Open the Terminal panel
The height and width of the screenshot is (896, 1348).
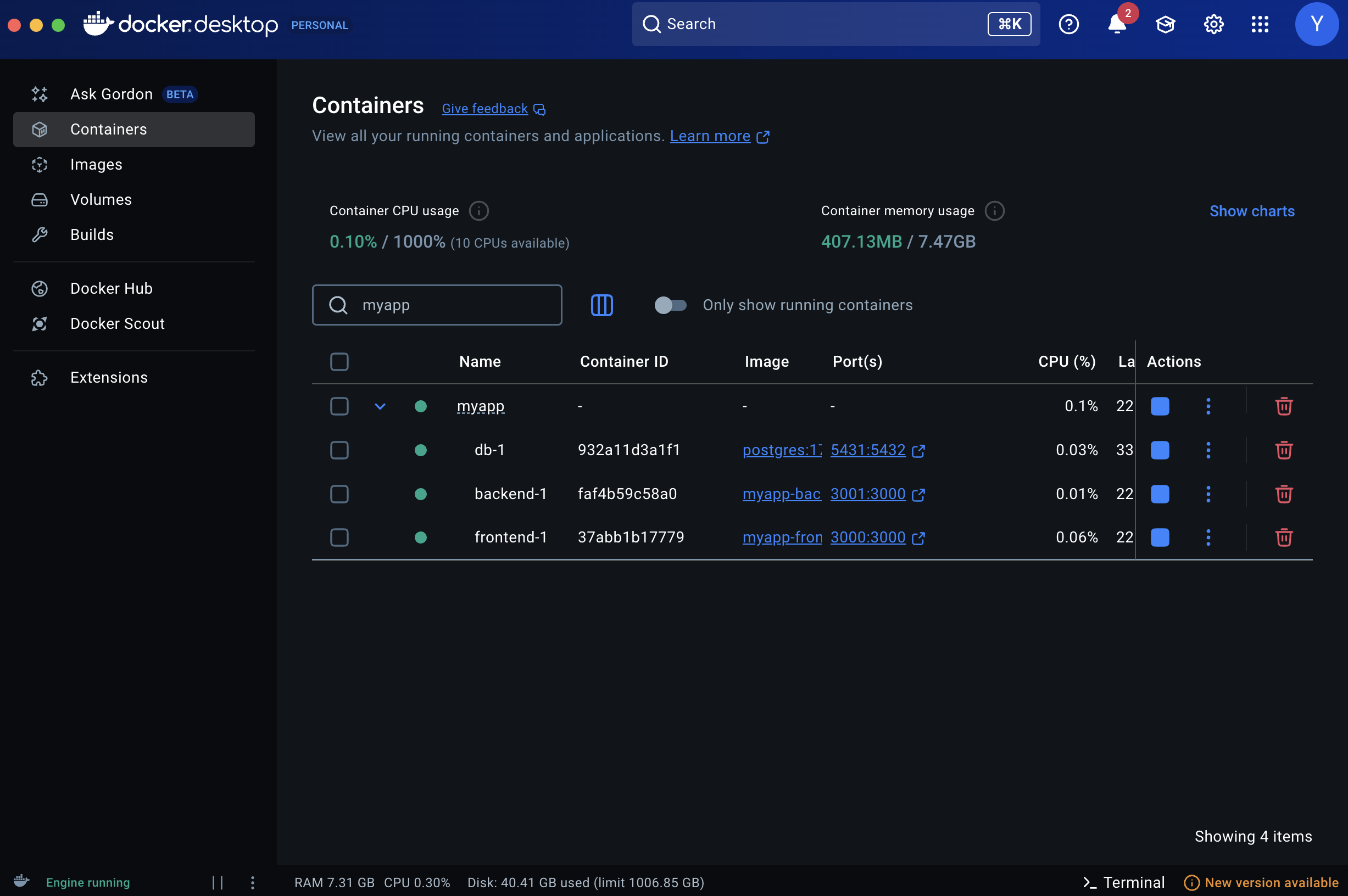click(1123, 882)
